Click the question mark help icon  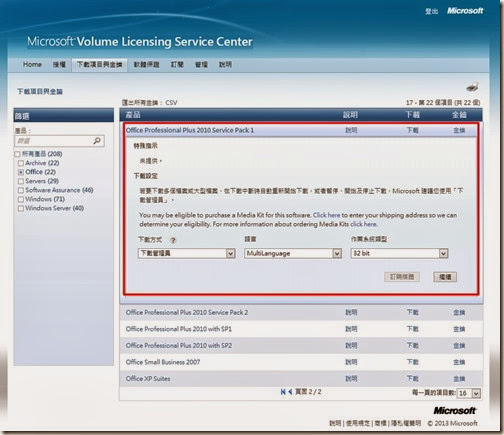point(173,240)
